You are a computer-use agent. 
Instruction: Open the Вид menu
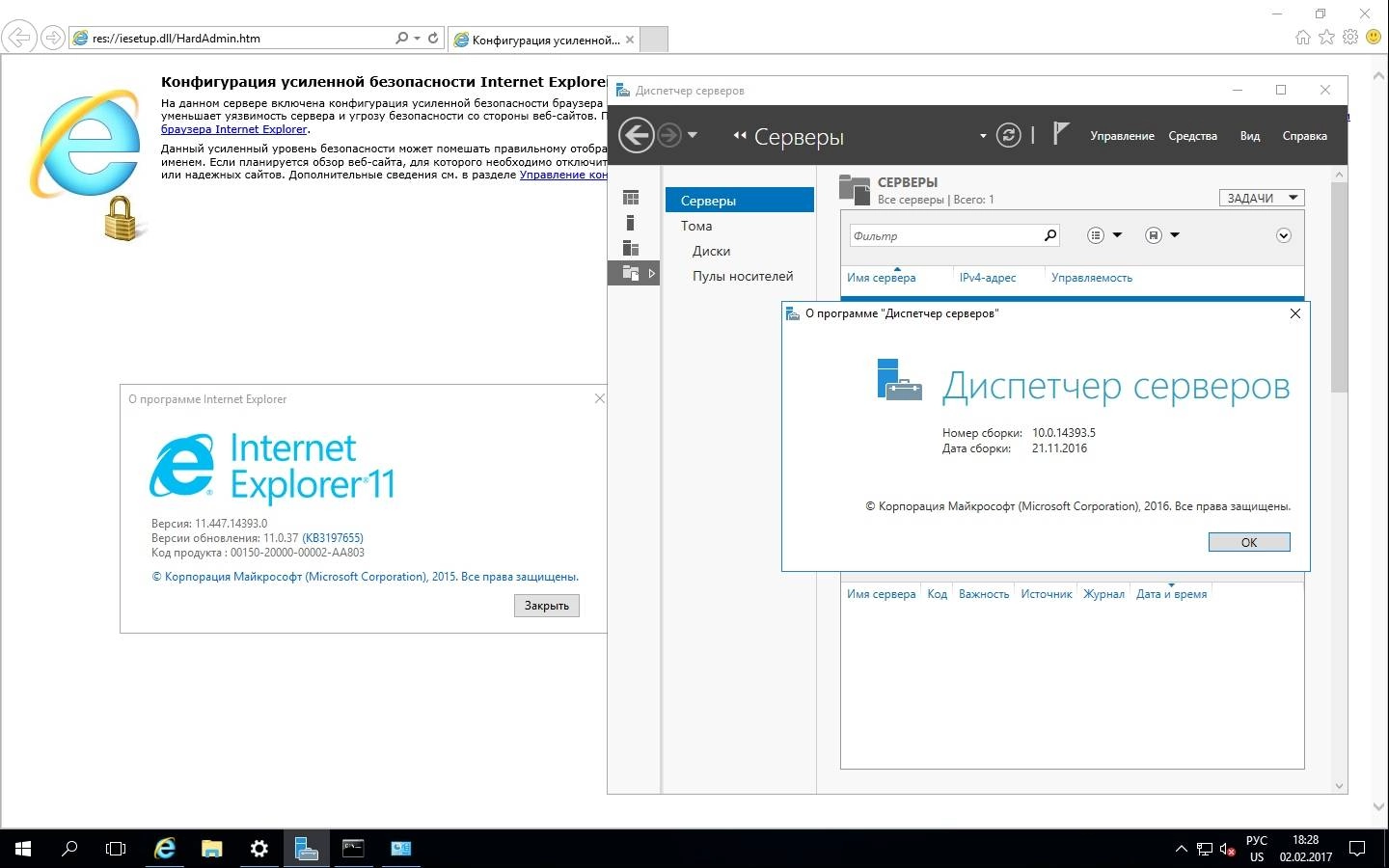pos(1250,136)
